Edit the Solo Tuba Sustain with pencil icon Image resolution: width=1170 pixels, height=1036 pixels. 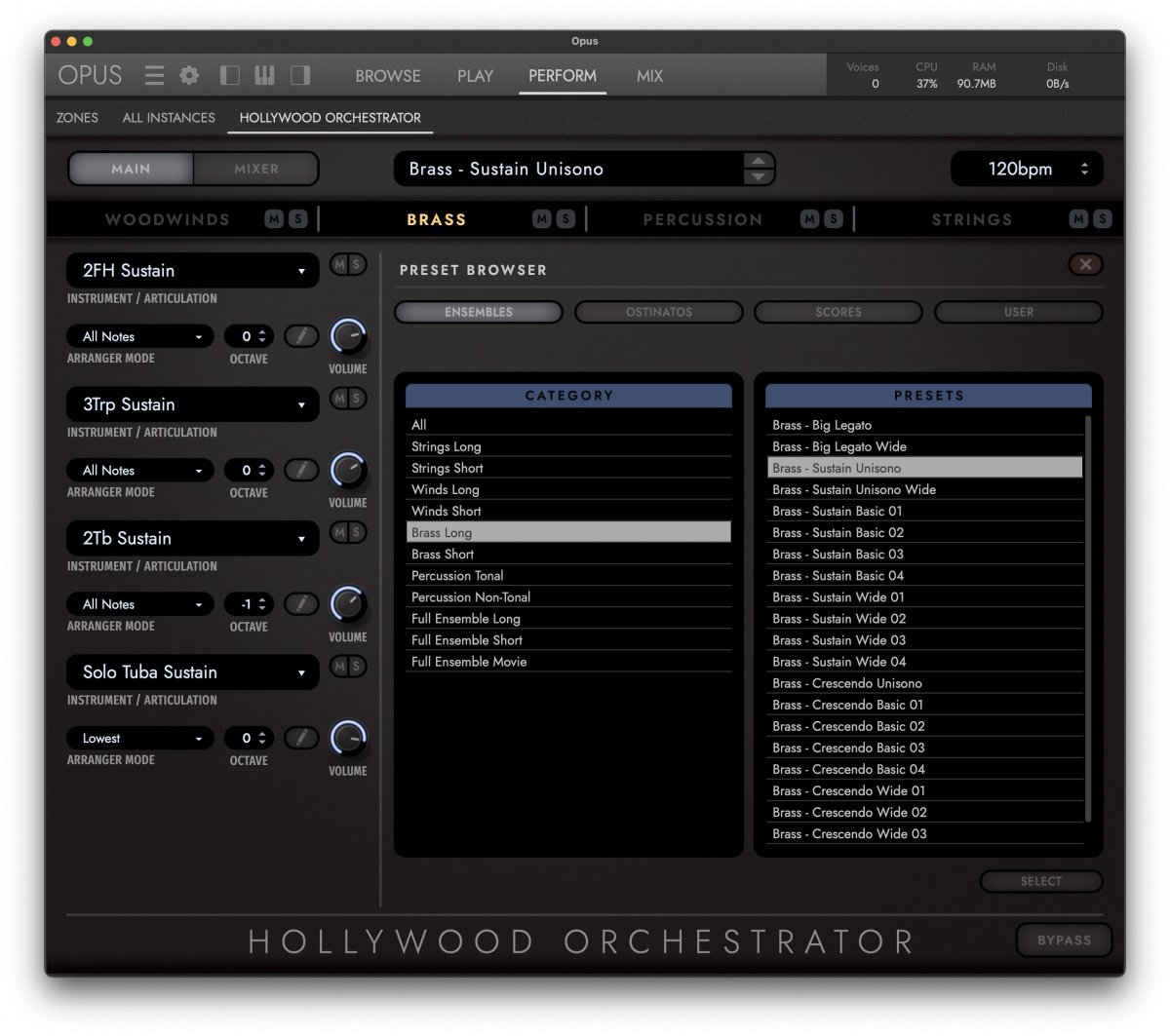[x=301, y=738]
